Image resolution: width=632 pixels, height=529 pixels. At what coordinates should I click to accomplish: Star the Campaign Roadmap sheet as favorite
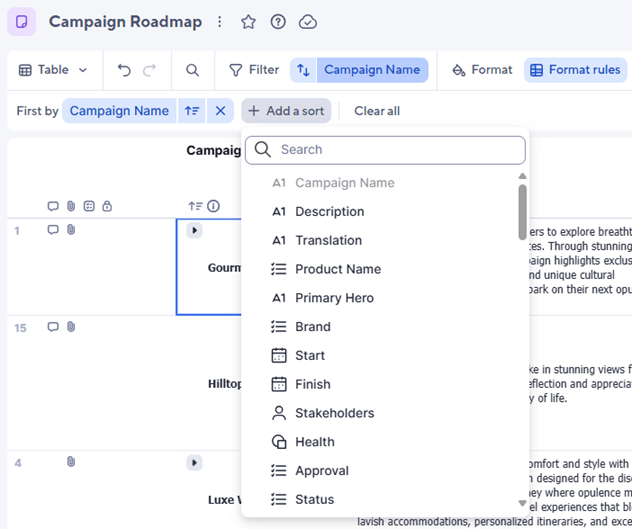click(x=248, y=22)
